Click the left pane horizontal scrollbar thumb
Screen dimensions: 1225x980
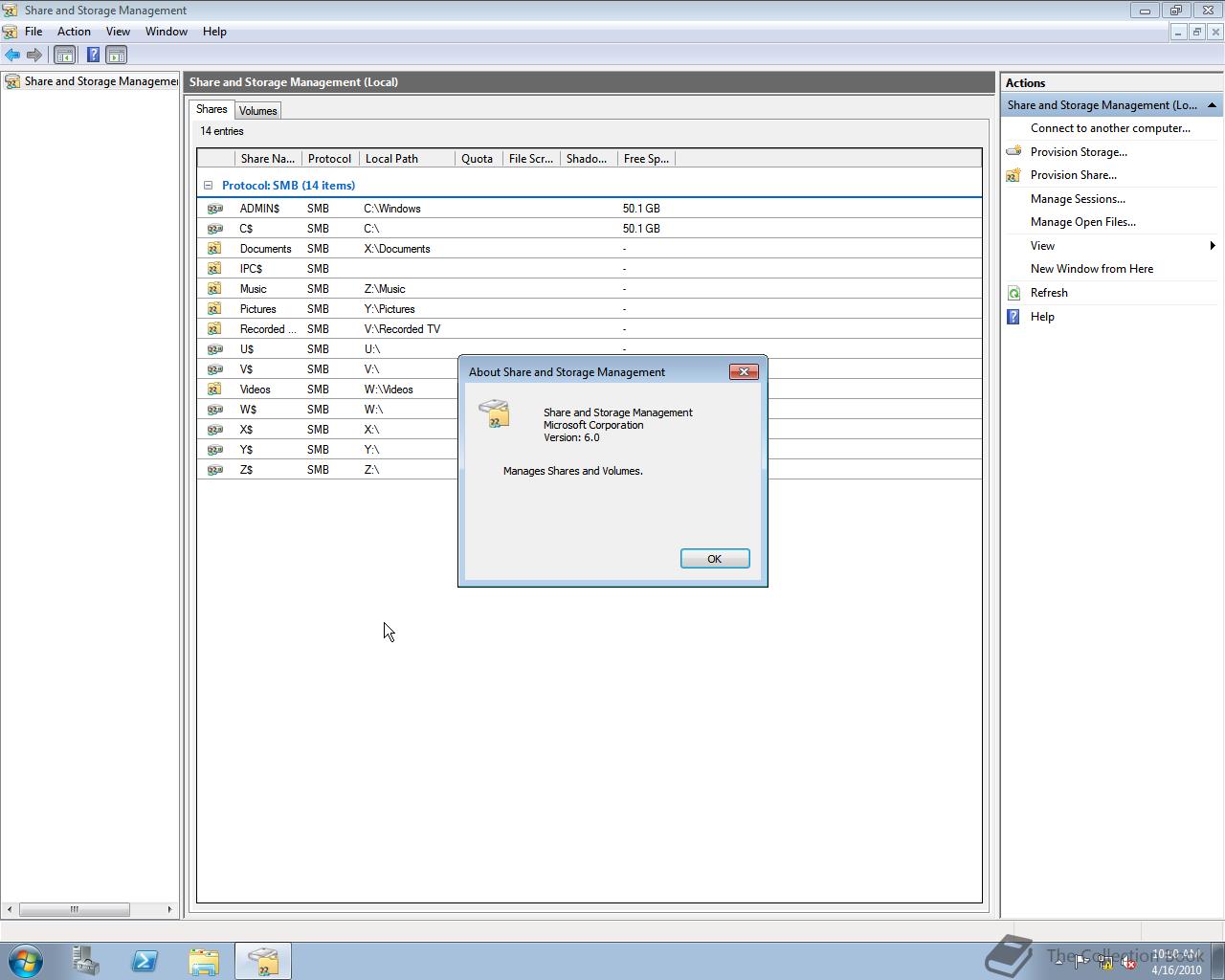coord(74,909)
